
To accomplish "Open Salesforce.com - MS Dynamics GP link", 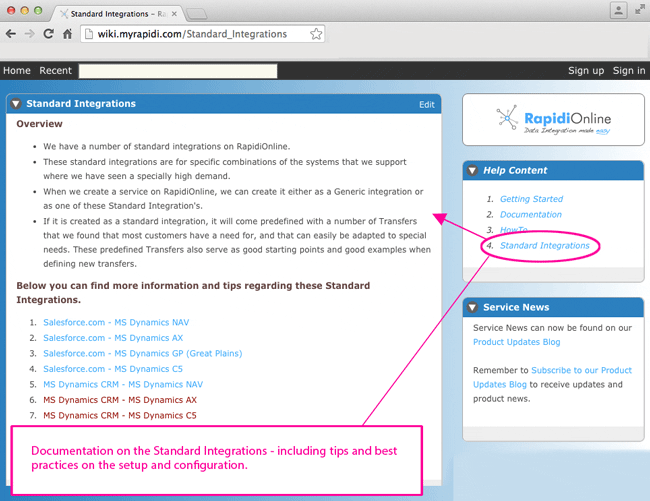I will point(143,353).
